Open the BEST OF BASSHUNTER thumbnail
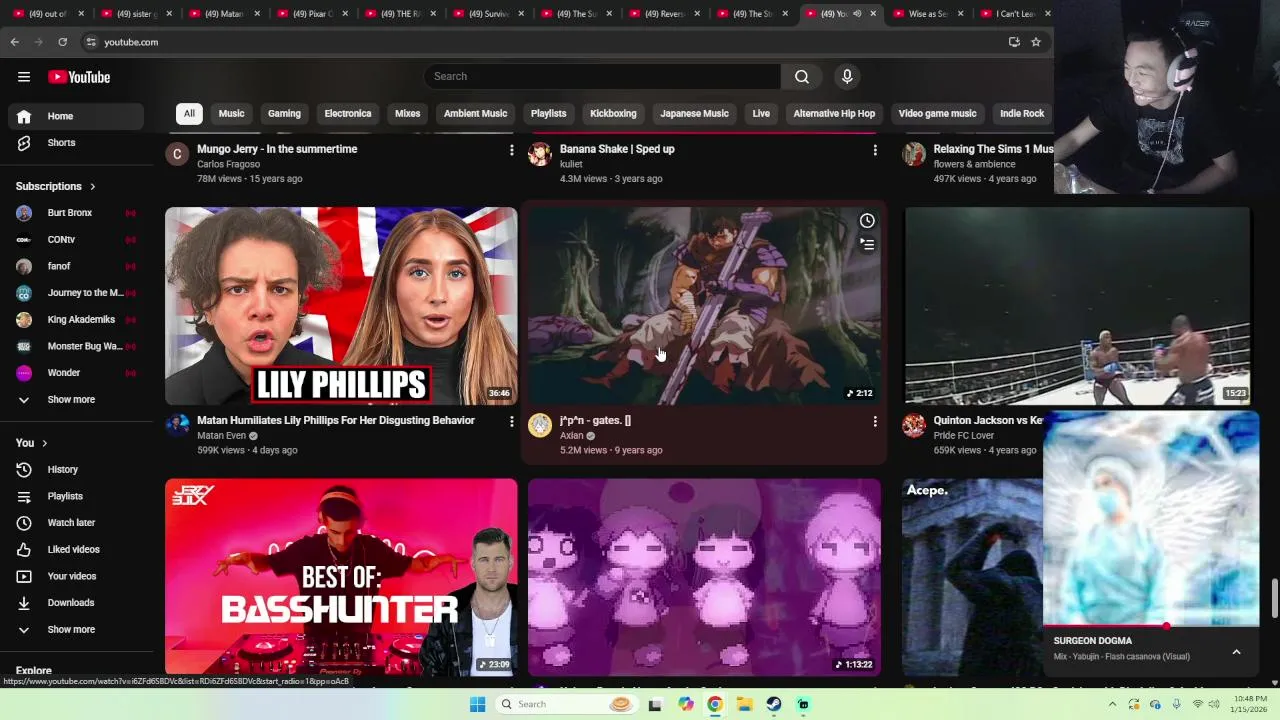1280x720 pixels. [341, 577]
